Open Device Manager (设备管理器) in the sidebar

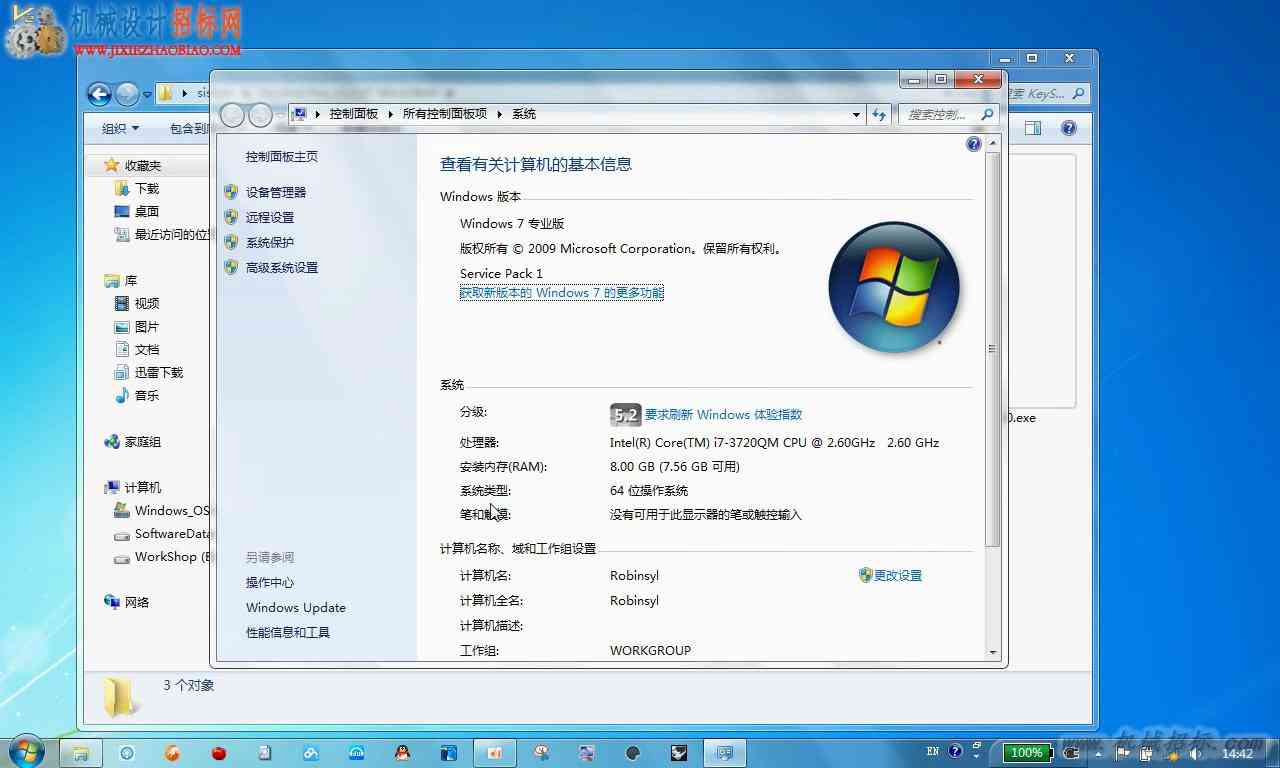tap(276, 192)
